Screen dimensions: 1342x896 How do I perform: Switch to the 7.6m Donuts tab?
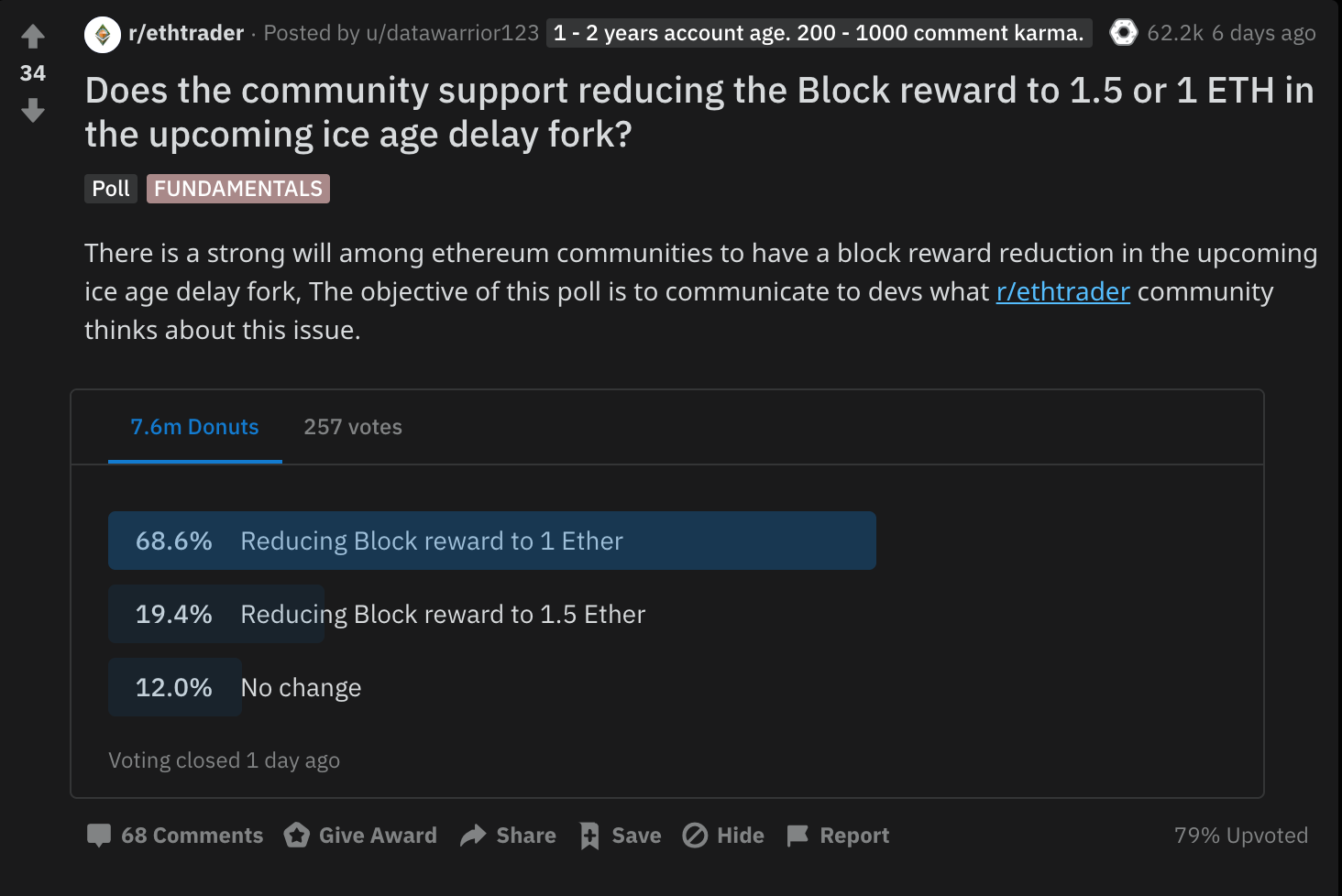click(x=194, y=427)
